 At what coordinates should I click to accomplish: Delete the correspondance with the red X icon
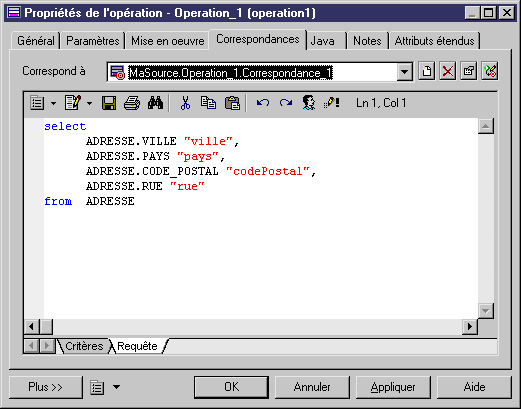448,71
